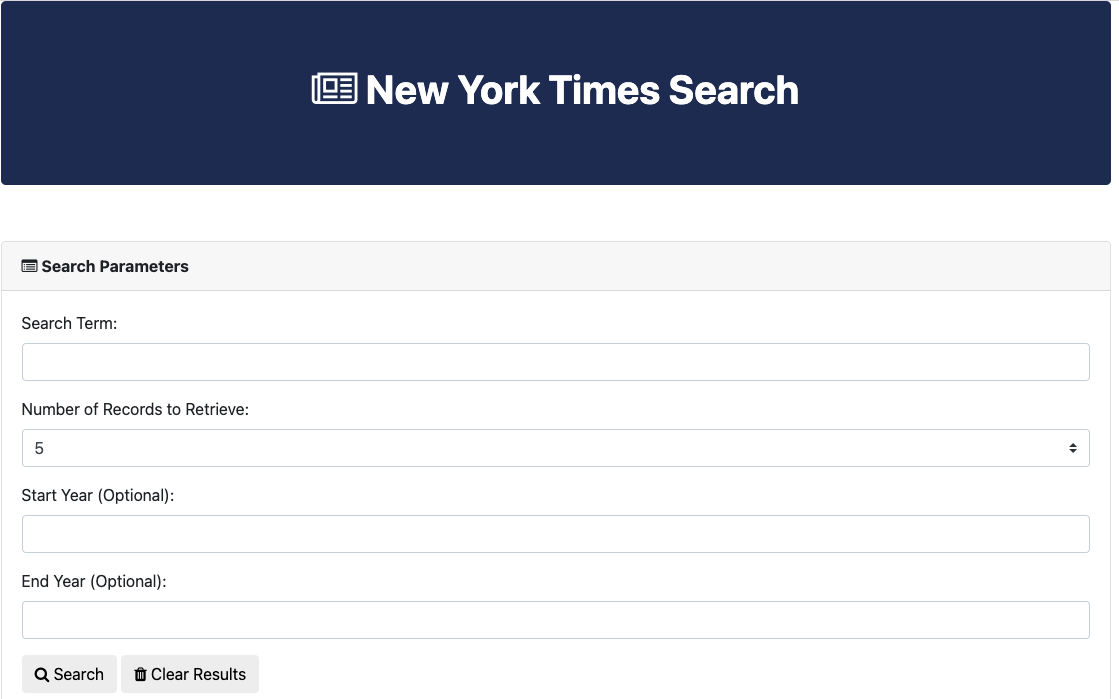Image resolution: width=1119 pixels, height=699 pixels.
Task: Click the trash icon on Clear Results
Action: [x=140, y=675]
